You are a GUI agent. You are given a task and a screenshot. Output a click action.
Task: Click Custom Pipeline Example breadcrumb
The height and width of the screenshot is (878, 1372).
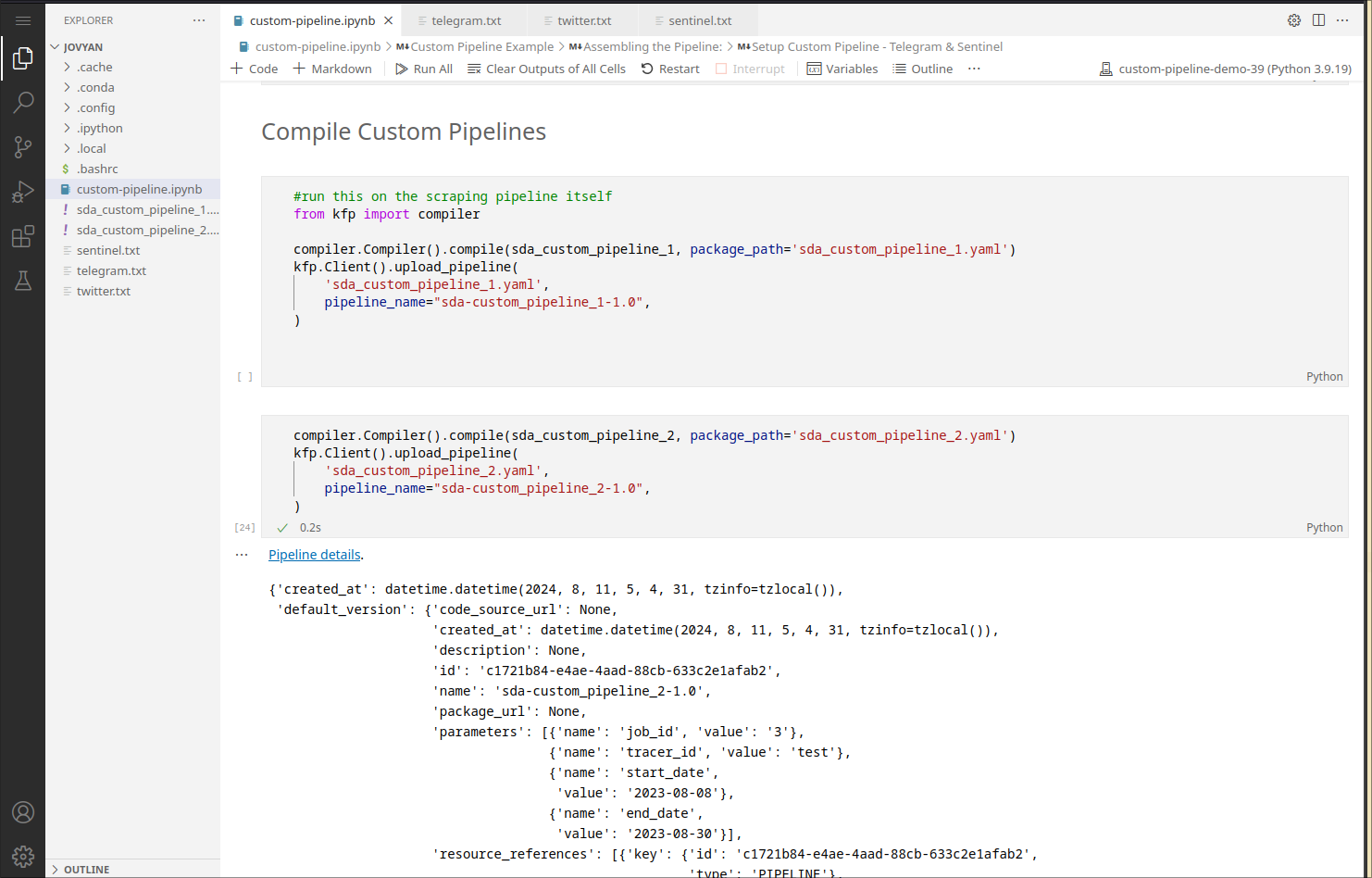pyautogui.click(x=475, y=46)
